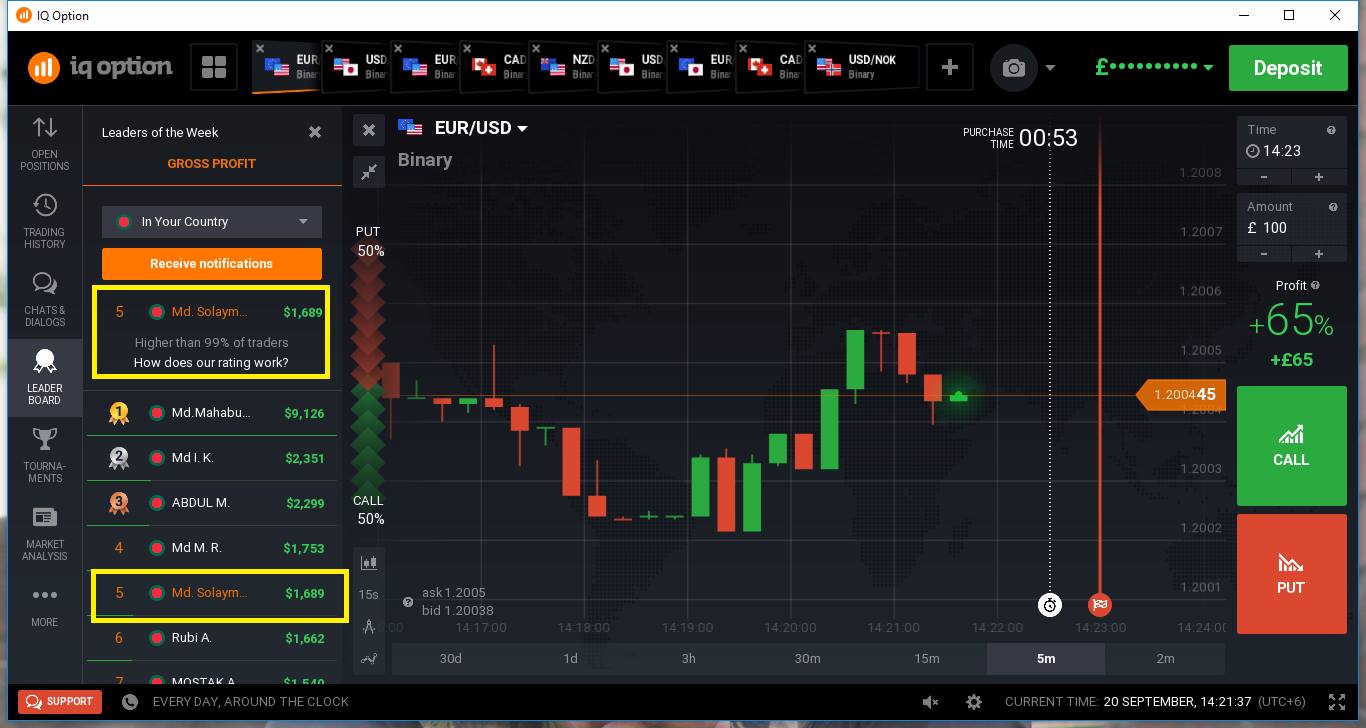Switch to the NZD asset tab
This screenshot has width=1366, height=728.
565,67
